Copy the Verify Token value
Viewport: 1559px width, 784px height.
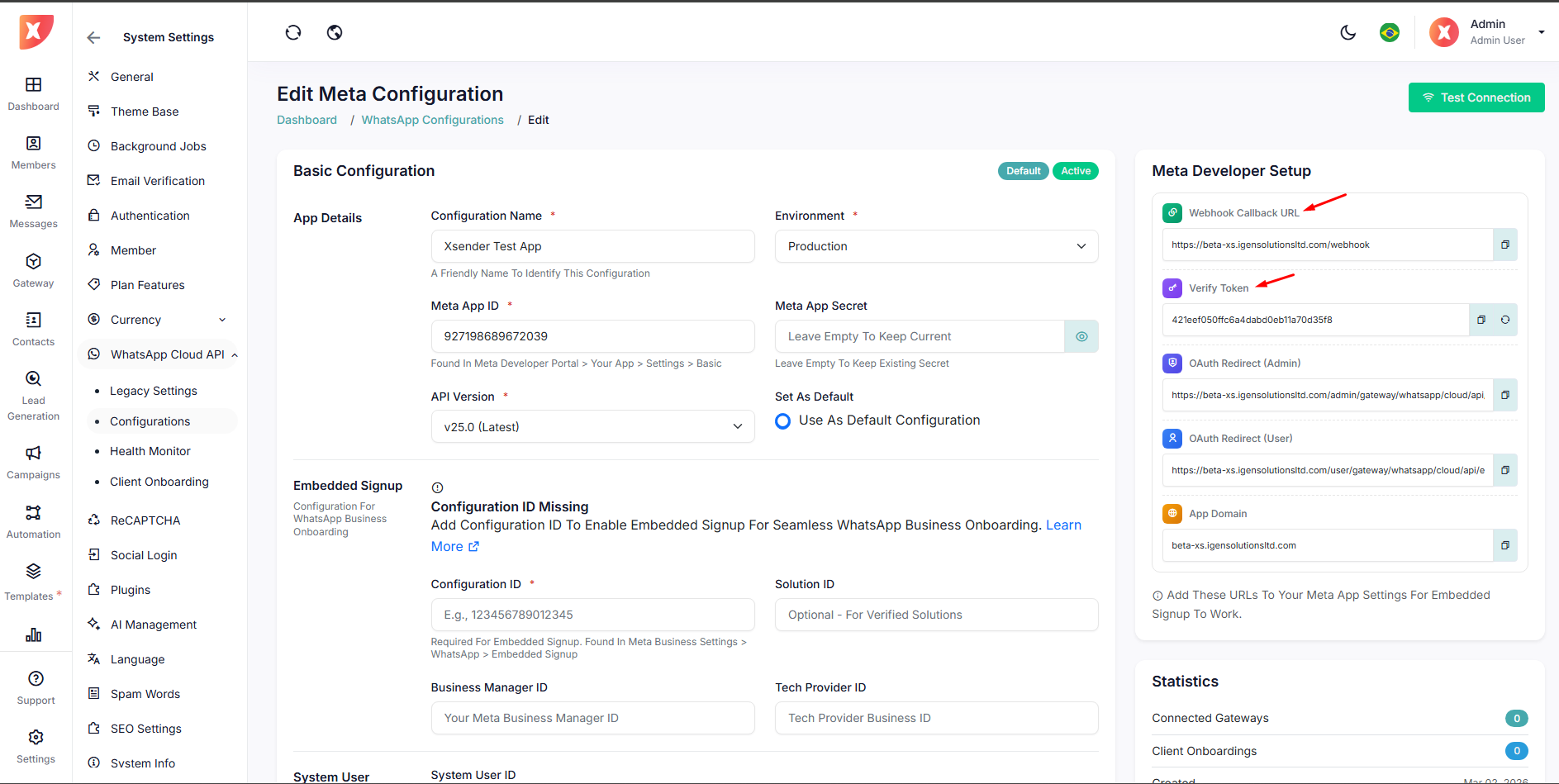(x=1481, y=320)
